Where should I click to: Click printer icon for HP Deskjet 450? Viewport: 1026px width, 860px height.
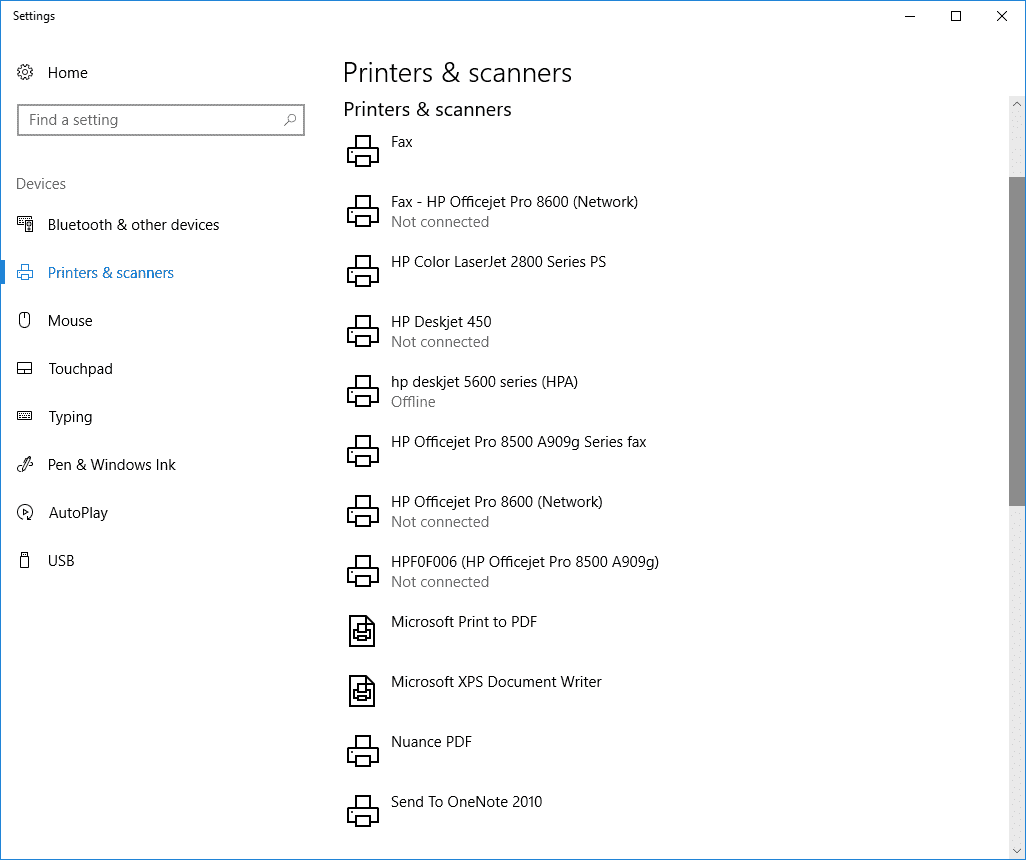coord(363,331)
